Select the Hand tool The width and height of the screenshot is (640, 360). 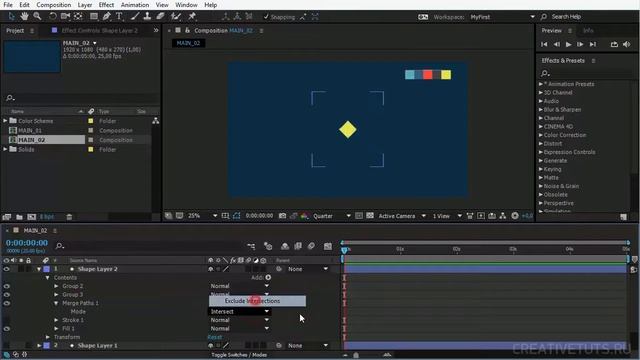click(x=24, y=16)
